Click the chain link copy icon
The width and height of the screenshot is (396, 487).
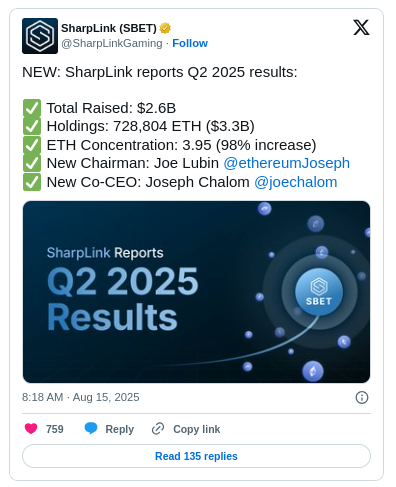(158, 429)
